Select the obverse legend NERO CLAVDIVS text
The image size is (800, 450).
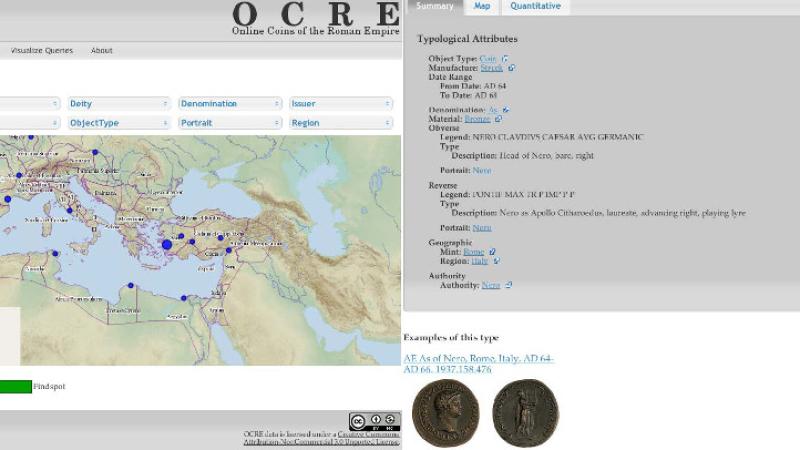coord(558,137)
